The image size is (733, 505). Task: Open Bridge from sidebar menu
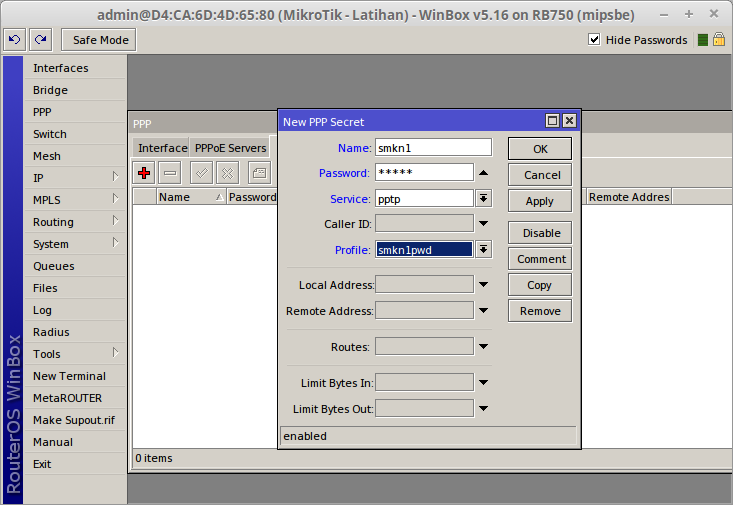[75, 90]
